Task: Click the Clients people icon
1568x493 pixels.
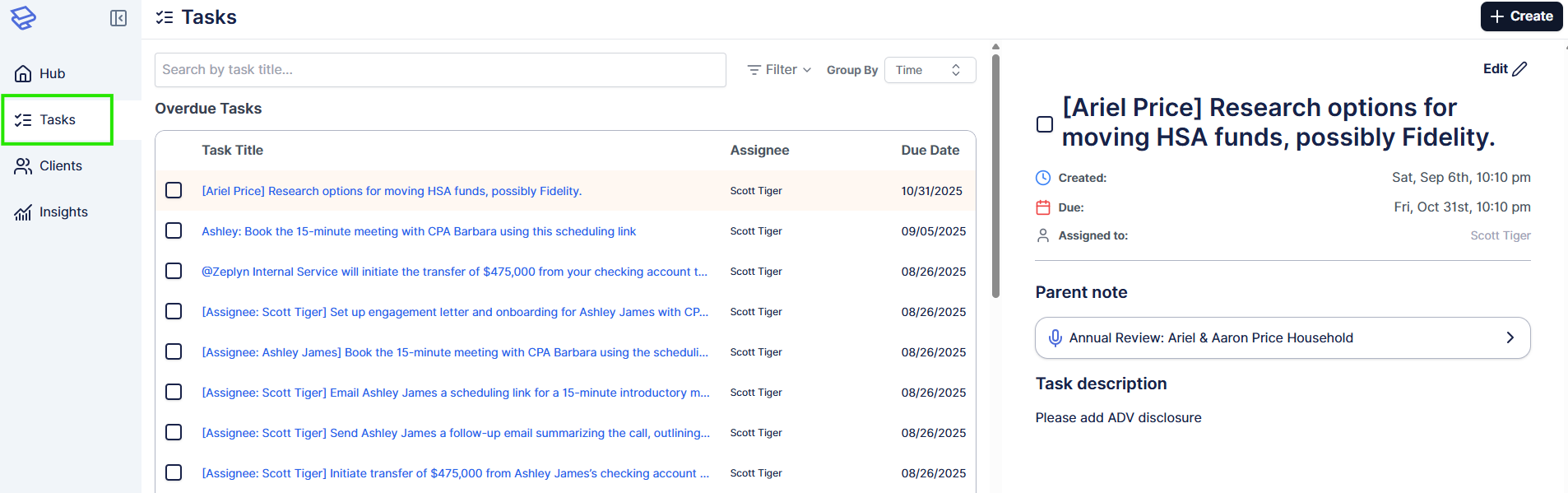Action: [23, 166]
